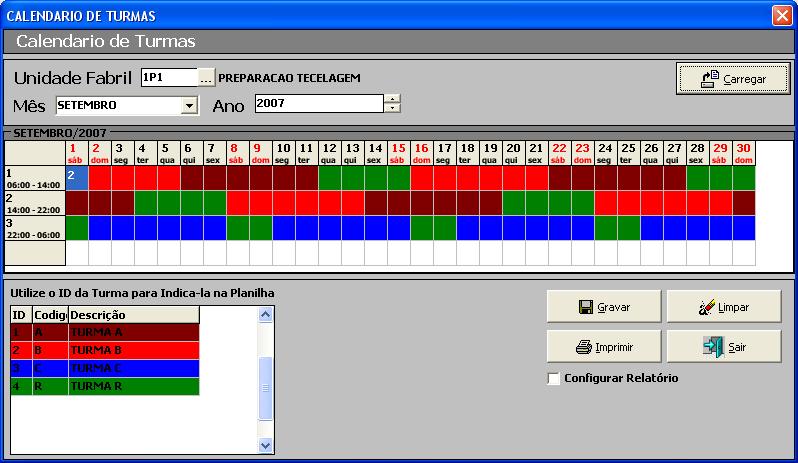Click the Limpar clear button
Screen dimensions: 798x463
tap(723, 307)
